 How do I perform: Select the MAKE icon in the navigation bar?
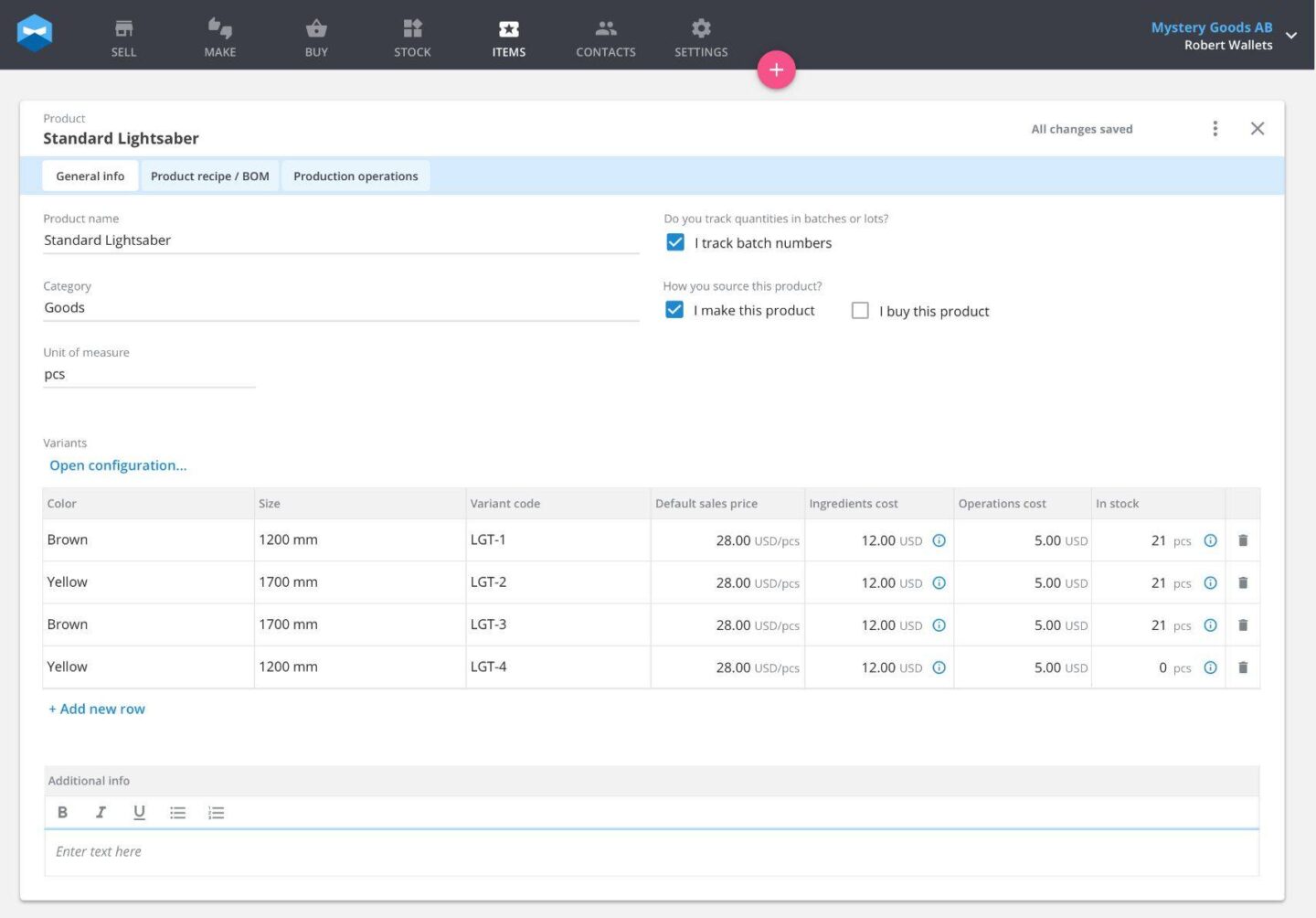(x=219, y=37)
